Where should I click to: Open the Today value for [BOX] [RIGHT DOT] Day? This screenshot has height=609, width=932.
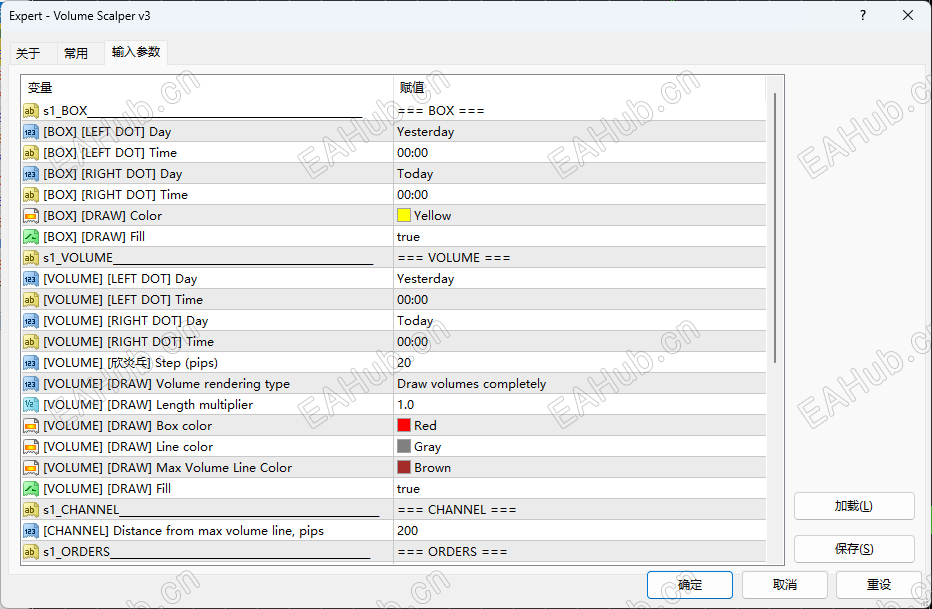click(x=580, y=173)
